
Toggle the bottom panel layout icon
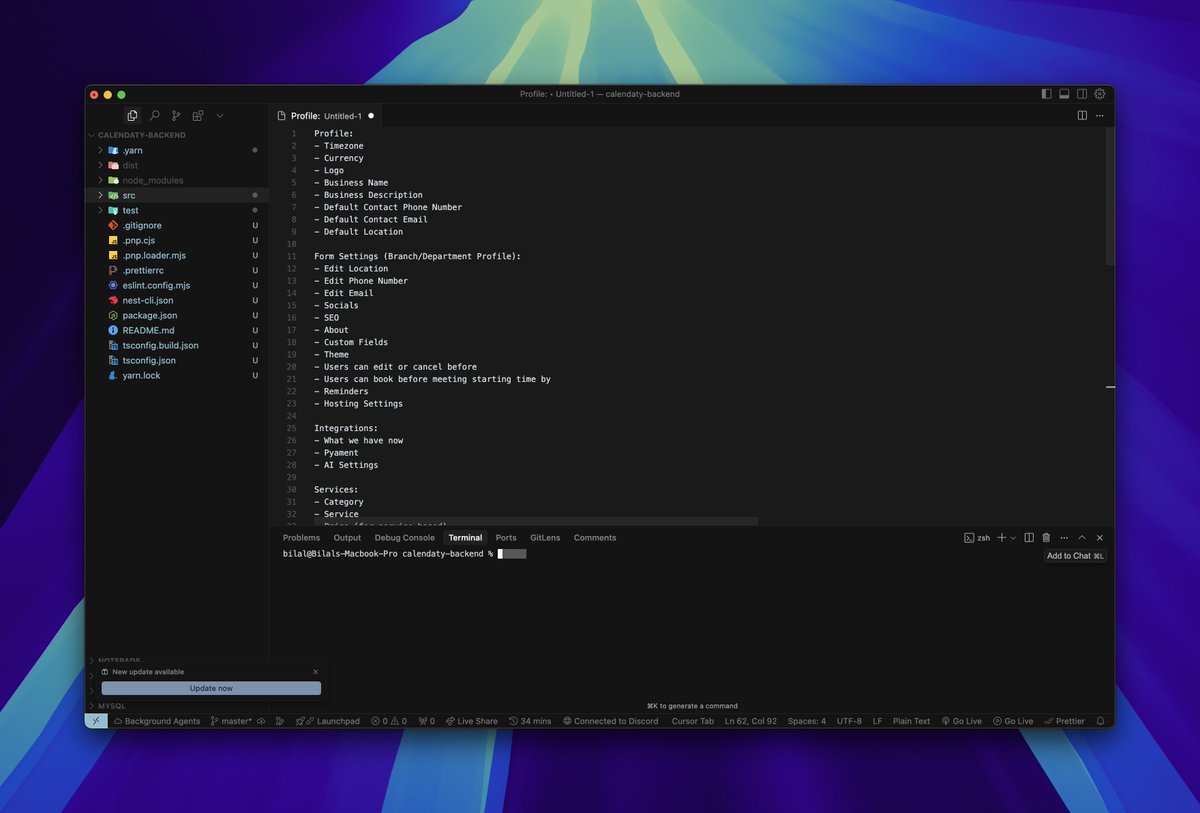pos(1064,94)
